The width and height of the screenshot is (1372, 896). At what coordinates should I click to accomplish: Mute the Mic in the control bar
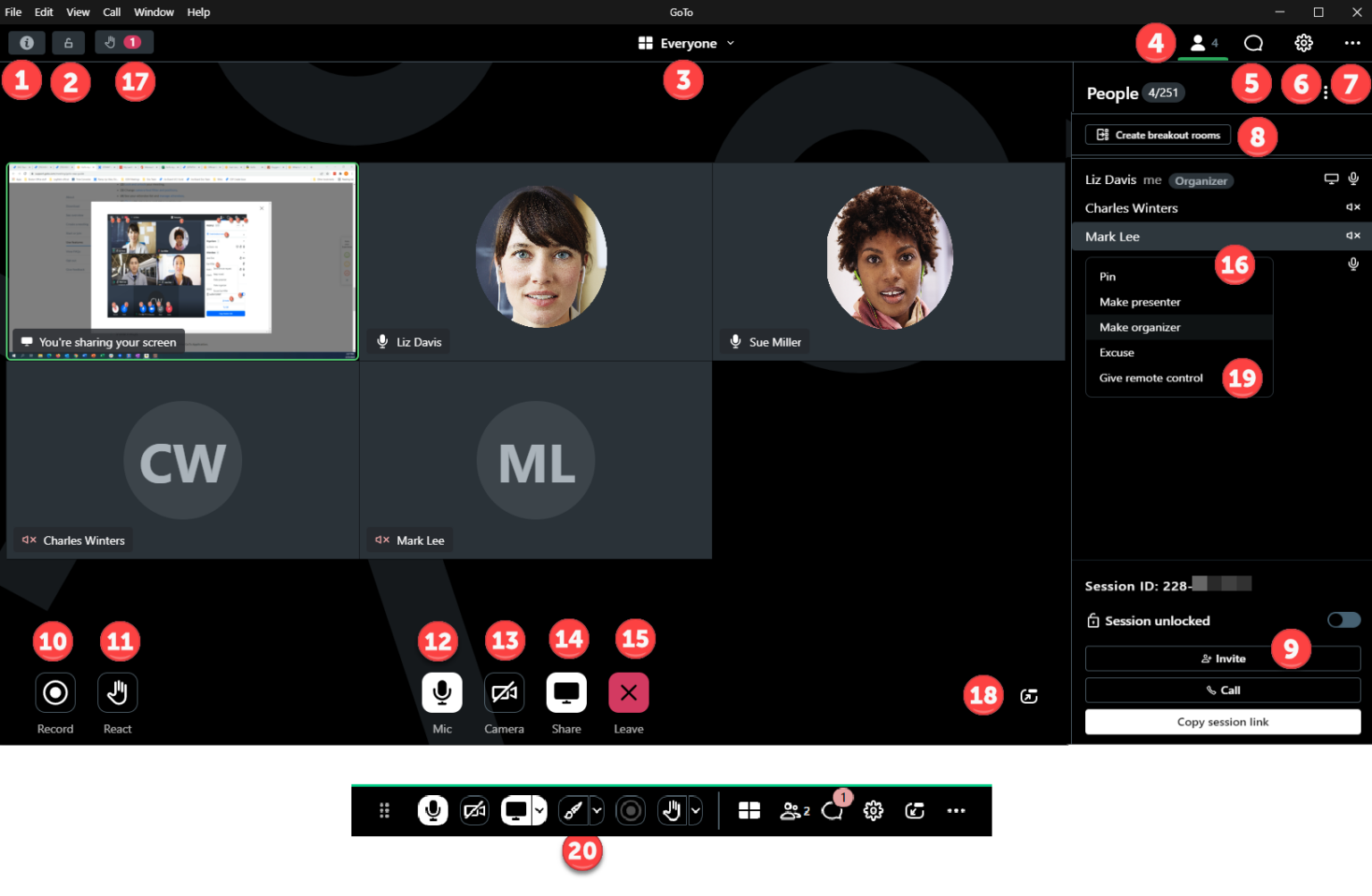click(x=441, y=692)
